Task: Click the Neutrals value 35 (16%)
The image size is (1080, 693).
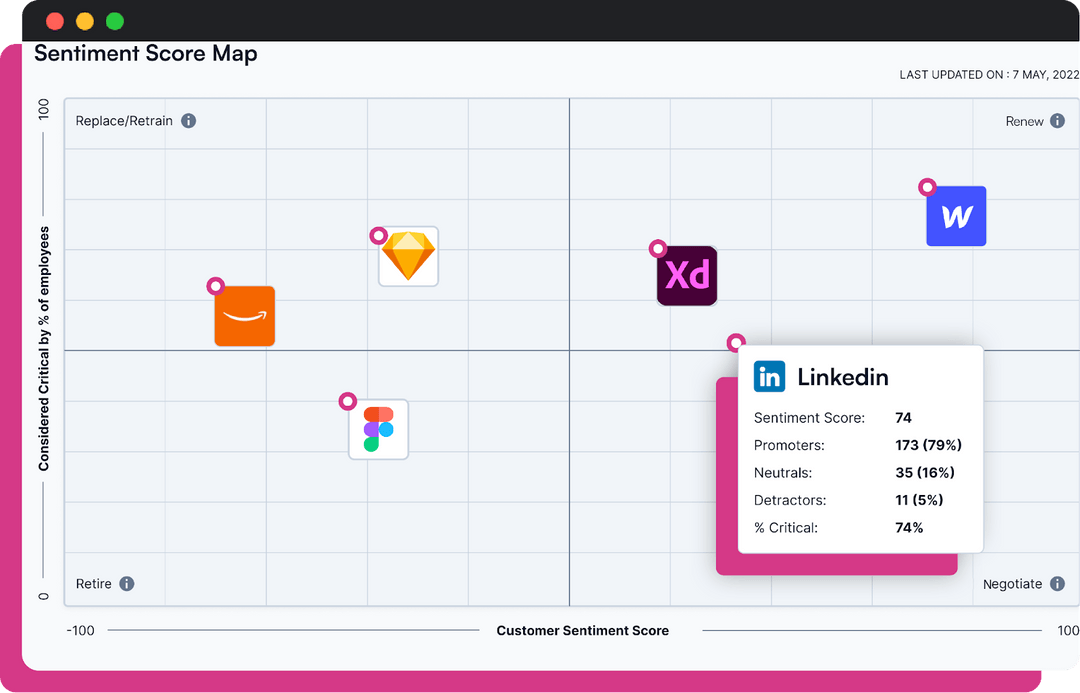Action: pos(925,473)
